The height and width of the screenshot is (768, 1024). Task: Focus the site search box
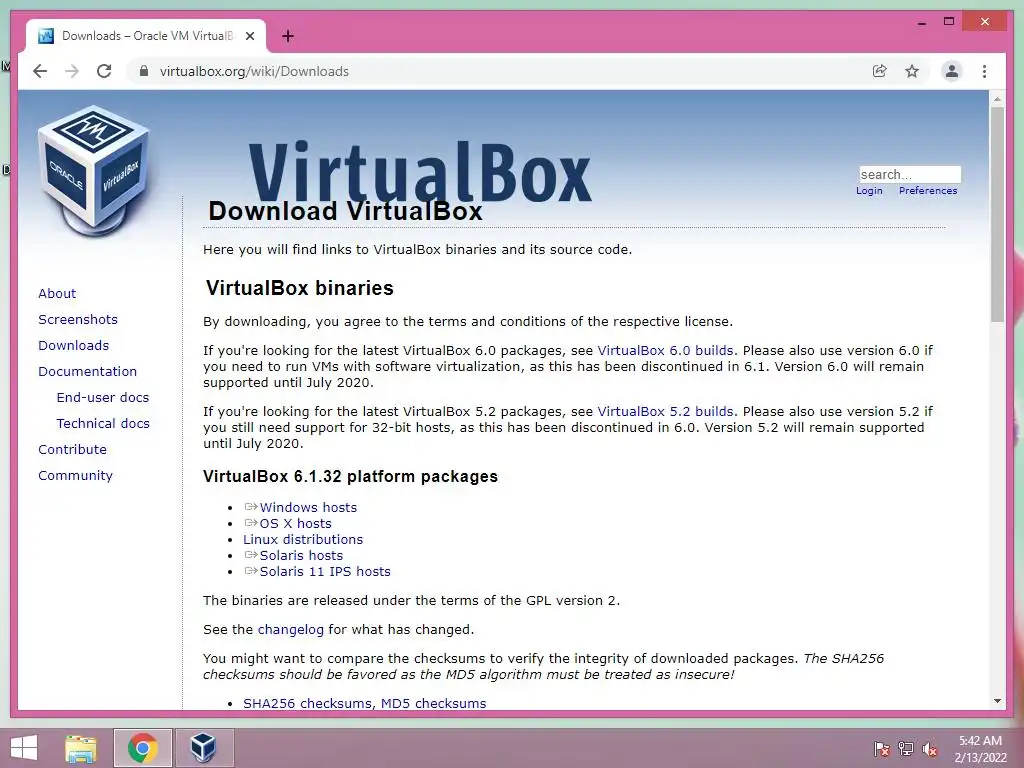click(910, 174)
